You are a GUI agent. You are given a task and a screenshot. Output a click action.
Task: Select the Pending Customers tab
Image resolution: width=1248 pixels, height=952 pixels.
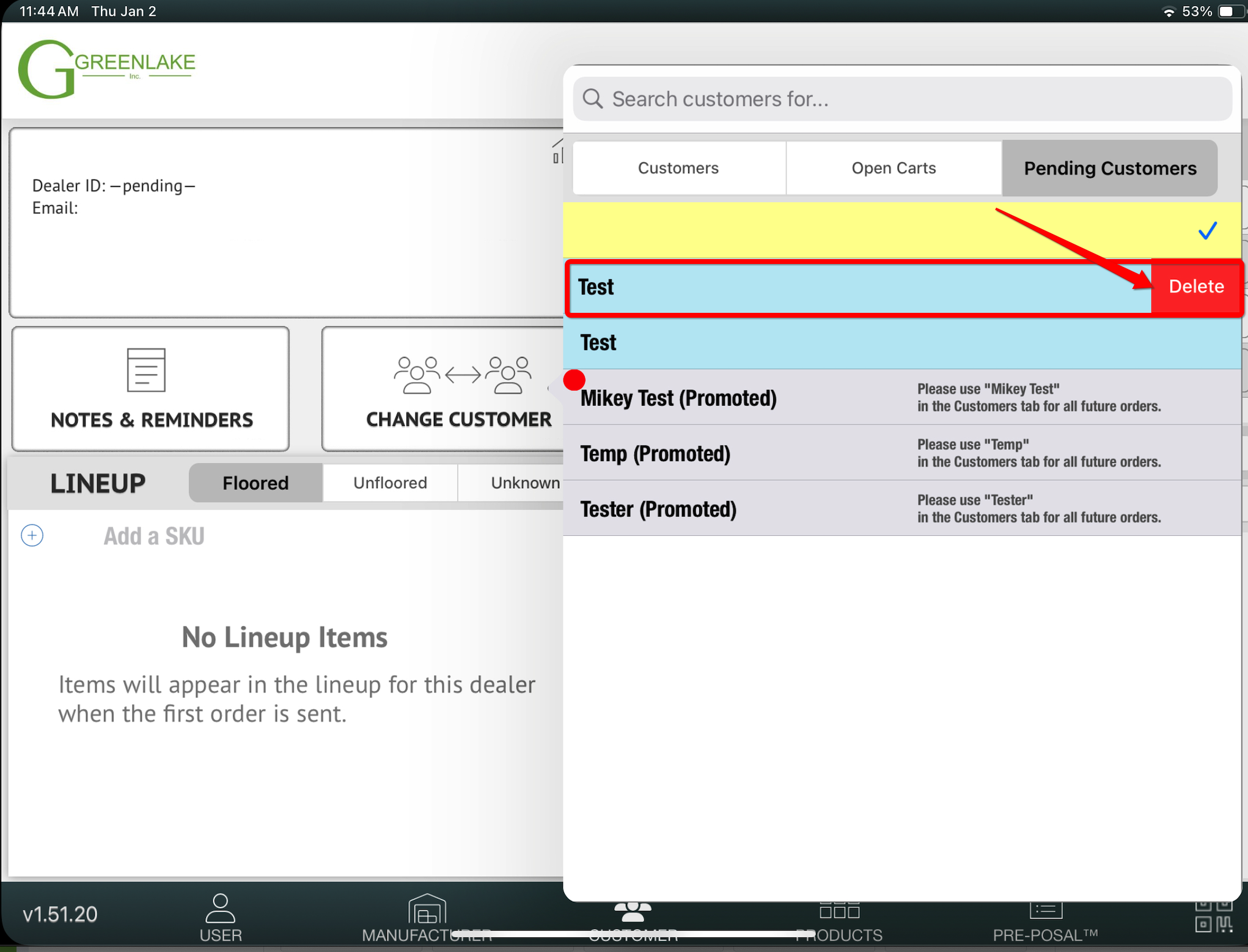[x=1109, y=168]
